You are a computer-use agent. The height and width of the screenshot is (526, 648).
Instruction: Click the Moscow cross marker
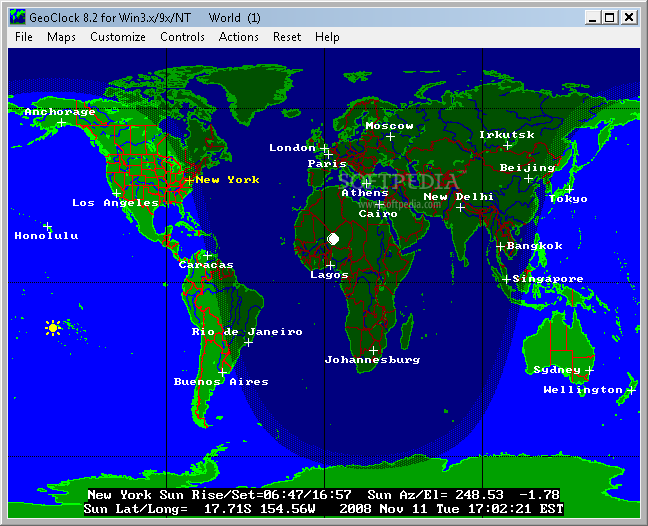click(391, 136)
